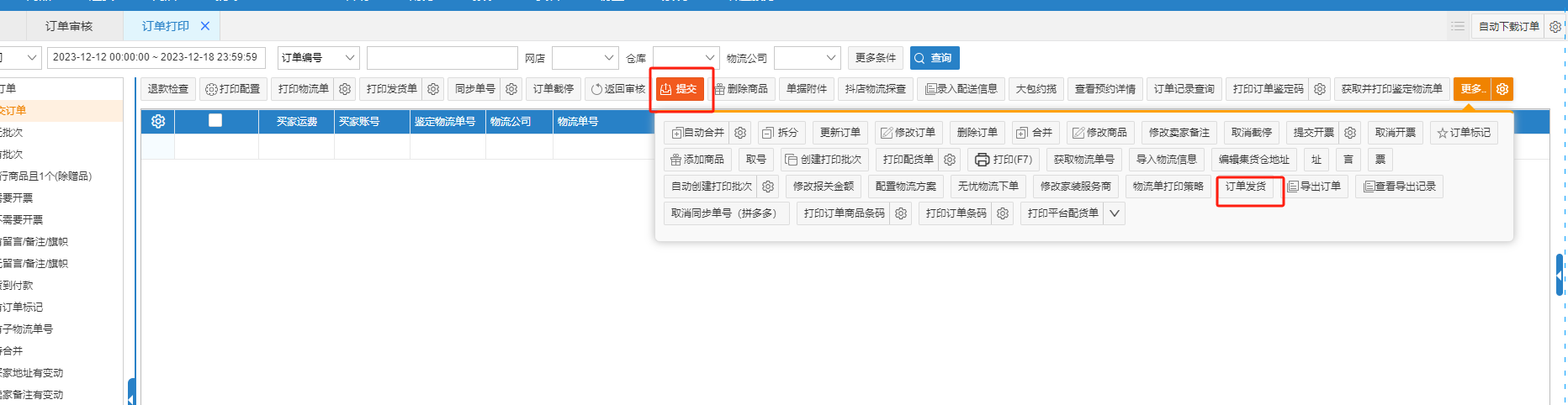Click the 自动下载订单 button
This screenshot has height=405, width=1568.
tap(1509, 27)
